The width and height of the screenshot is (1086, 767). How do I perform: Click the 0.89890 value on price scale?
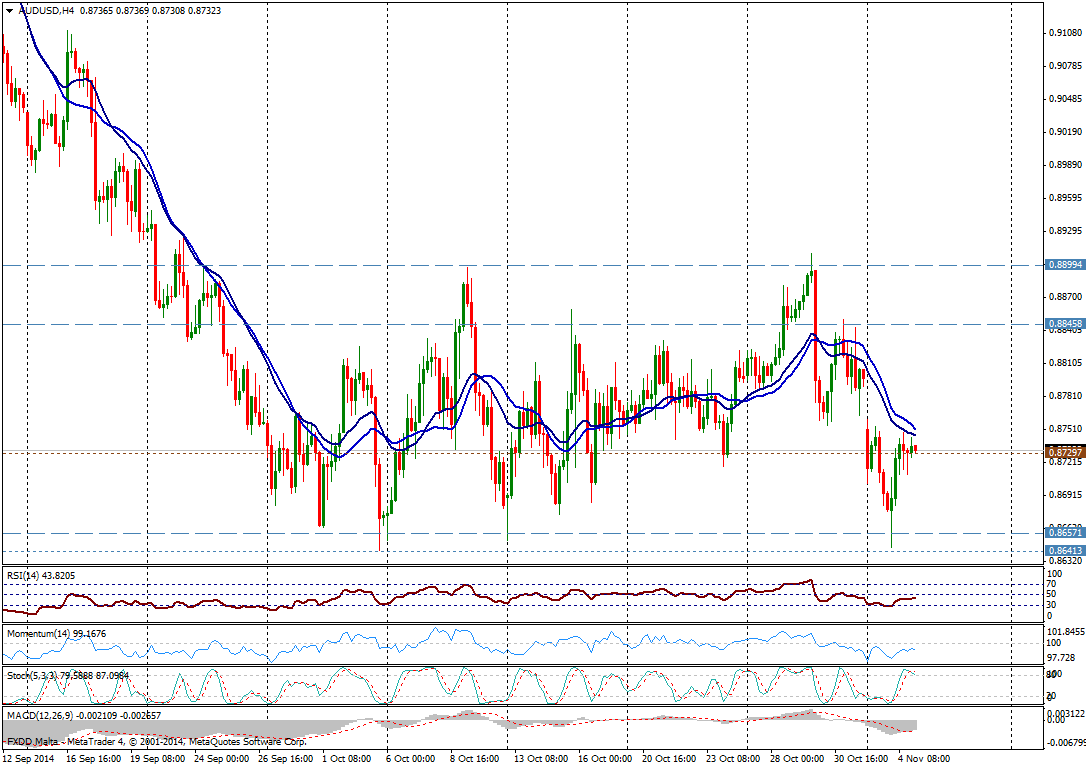(x=1064, y=165)
